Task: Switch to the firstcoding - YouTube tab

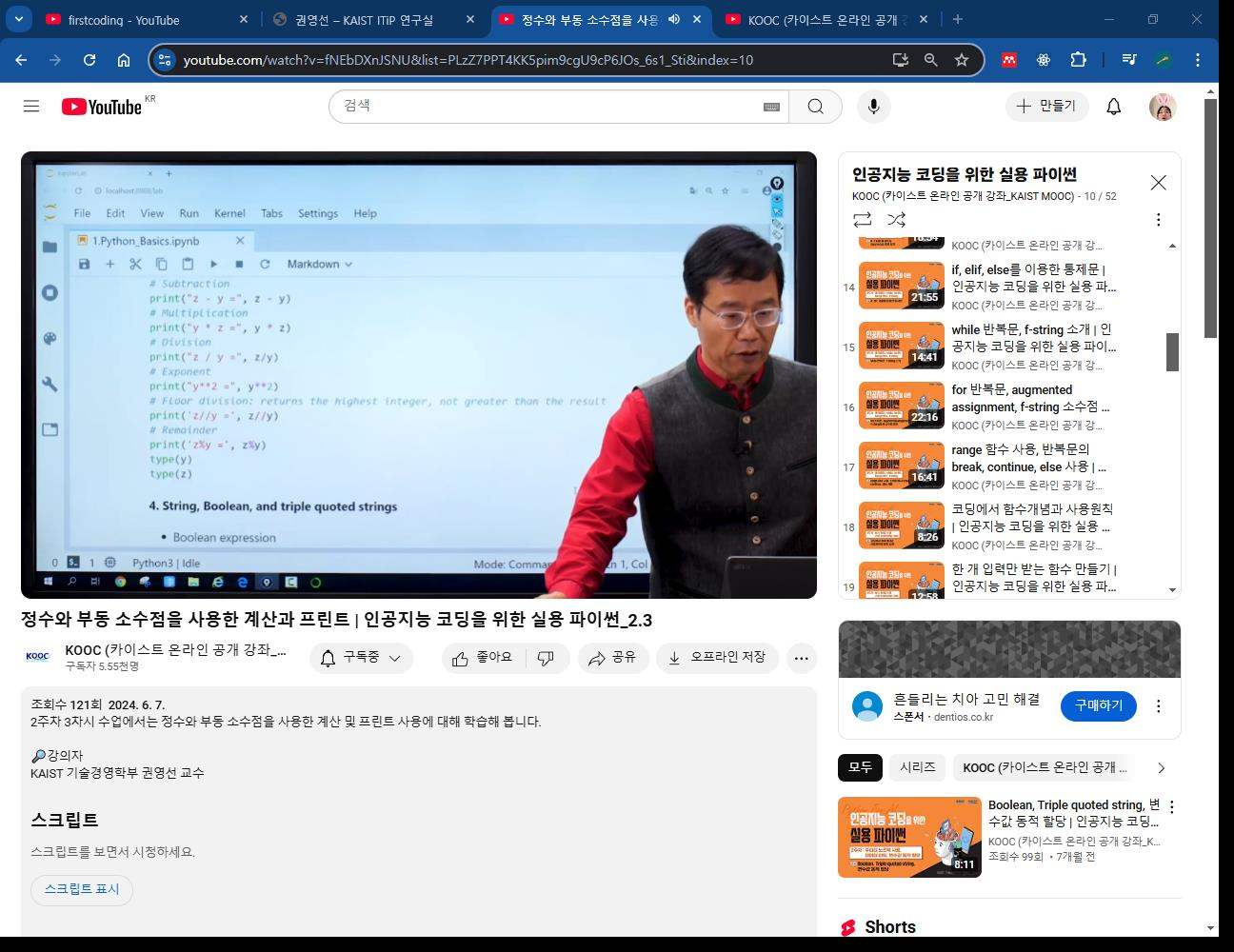Action: 148,19
